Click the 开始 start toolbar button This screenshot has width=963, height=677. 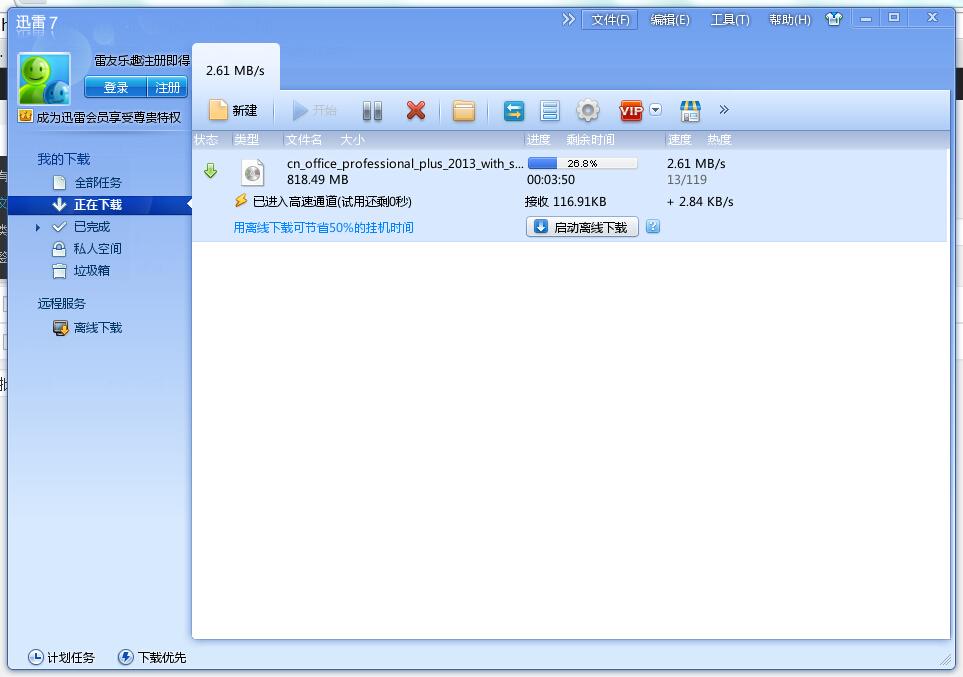[314, 111]
